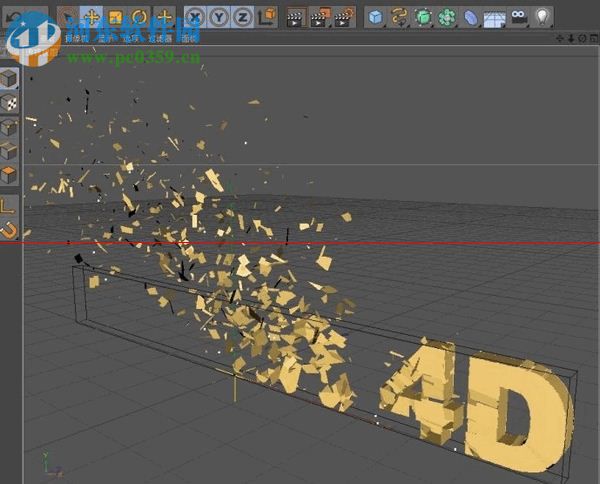Toggle Z axis lock
600x484 pixels.
(243, 18)
